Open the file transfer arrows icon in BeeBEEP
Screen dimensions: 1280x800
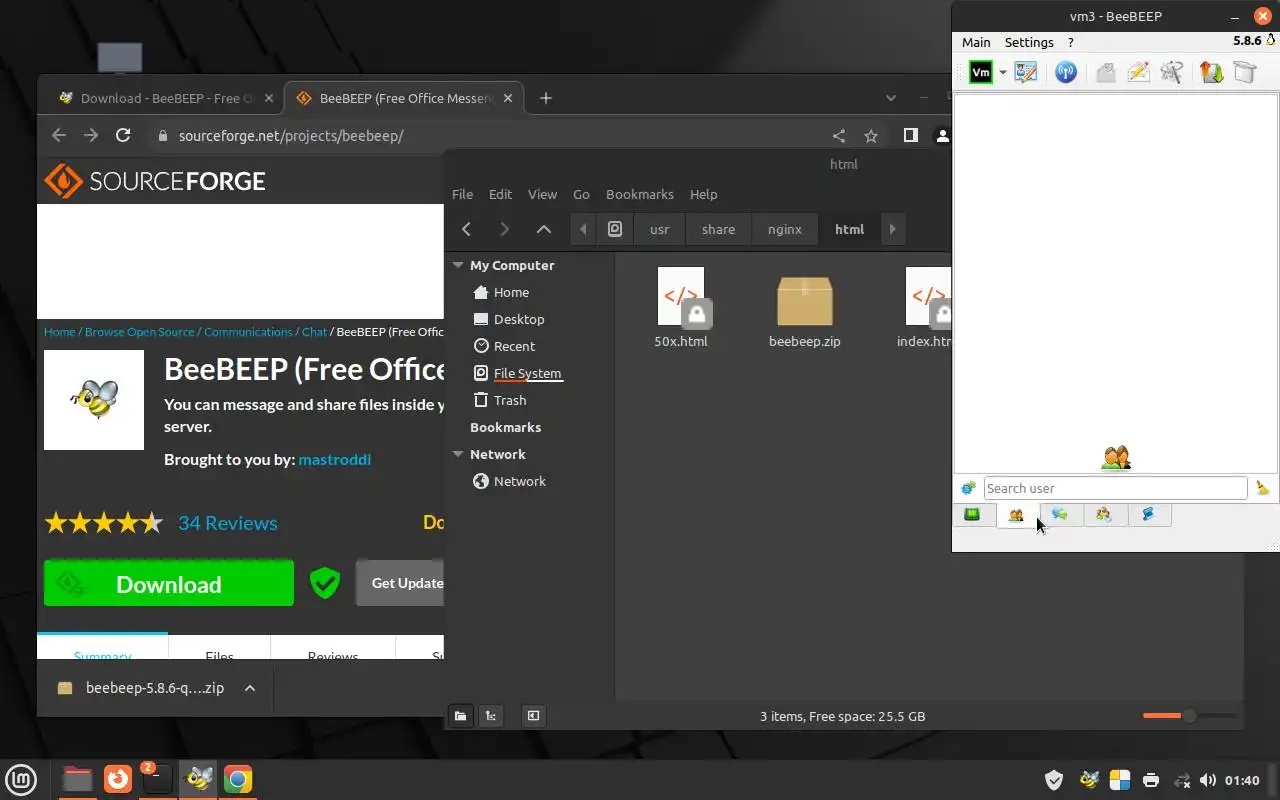point(1211,72)
